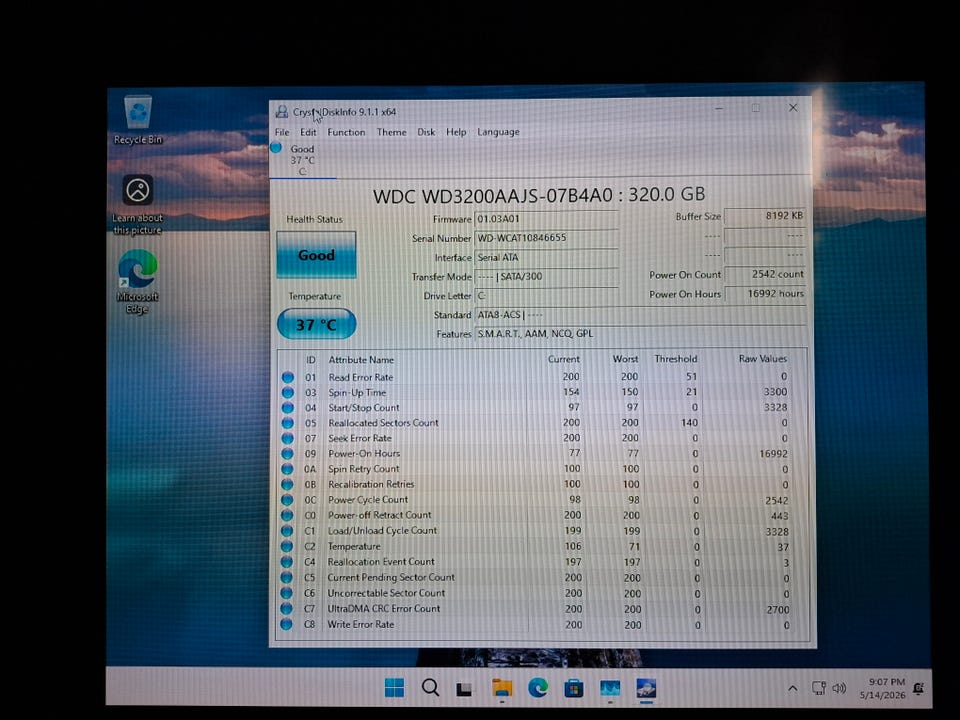The width and height of the screenshot is (960, 720).
Task: Click status circle for Current Pending Sector Count
Action: tap(287, 577)
